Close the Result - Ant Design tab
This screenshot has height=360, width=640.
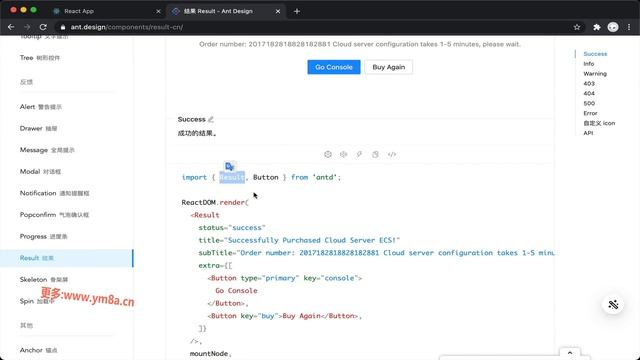(x=278, y=11)
